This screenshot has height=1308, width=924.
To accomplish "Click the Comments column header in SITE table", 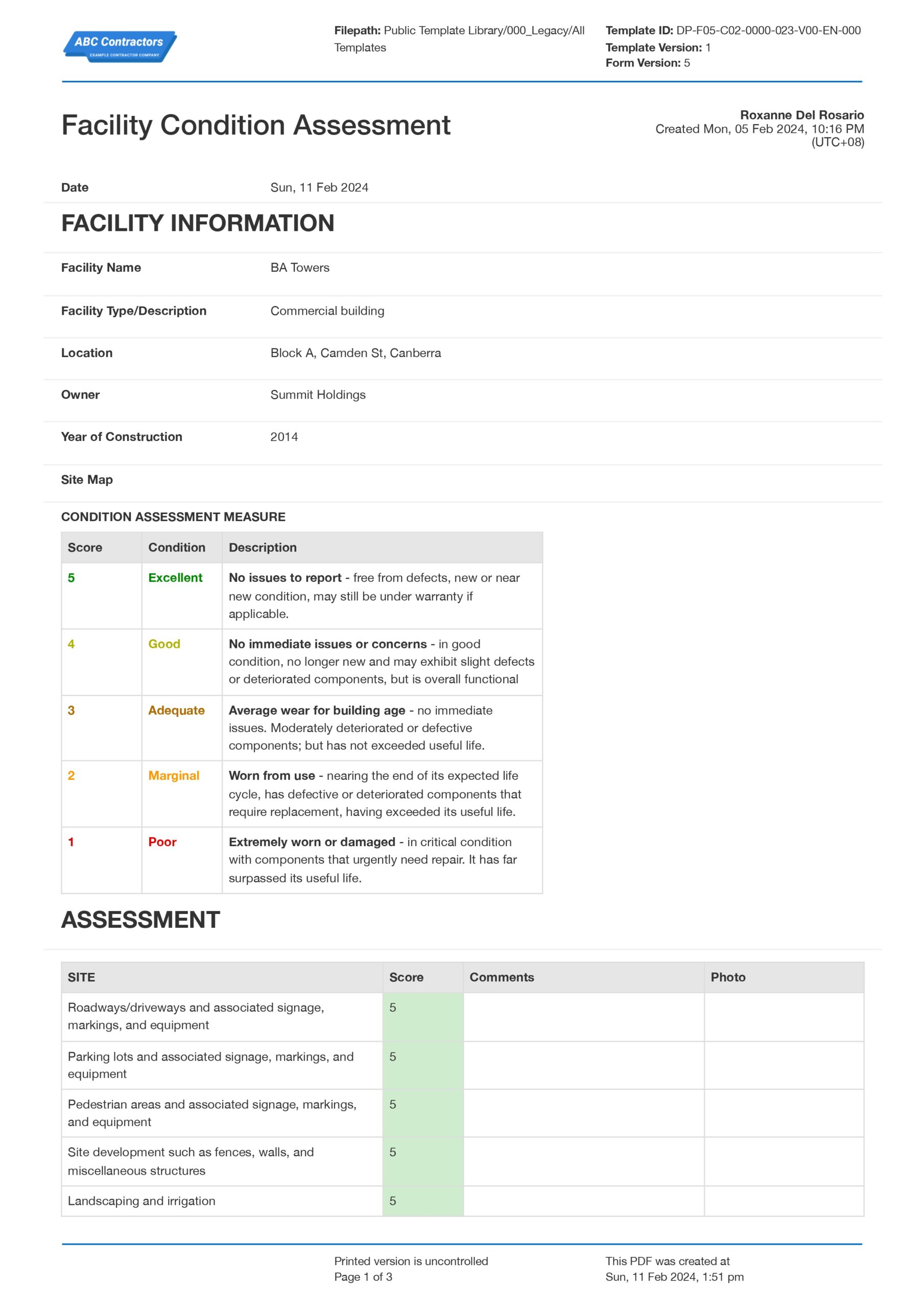I will [x=501, y=977].
